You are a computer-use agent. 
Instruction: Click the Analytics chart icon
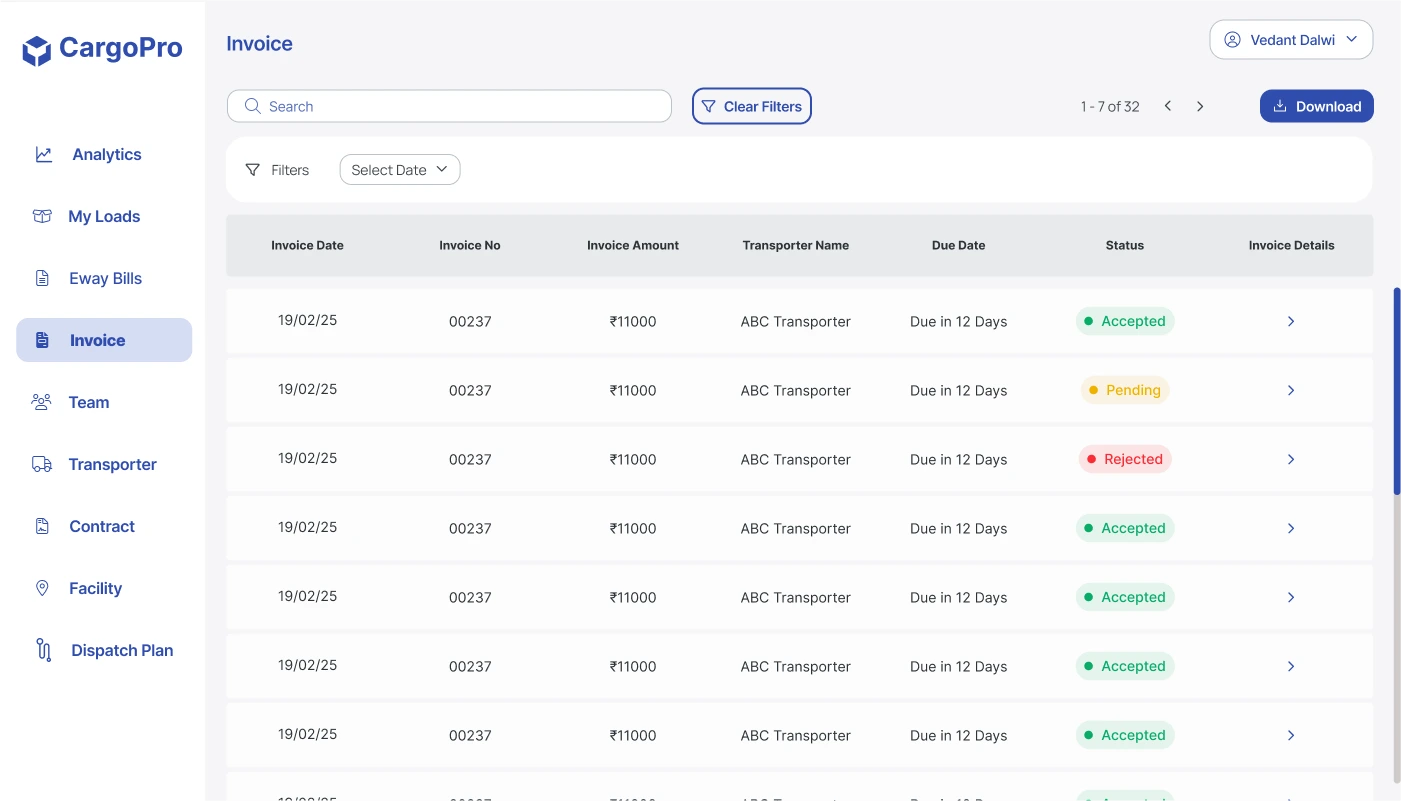(43, 154)
